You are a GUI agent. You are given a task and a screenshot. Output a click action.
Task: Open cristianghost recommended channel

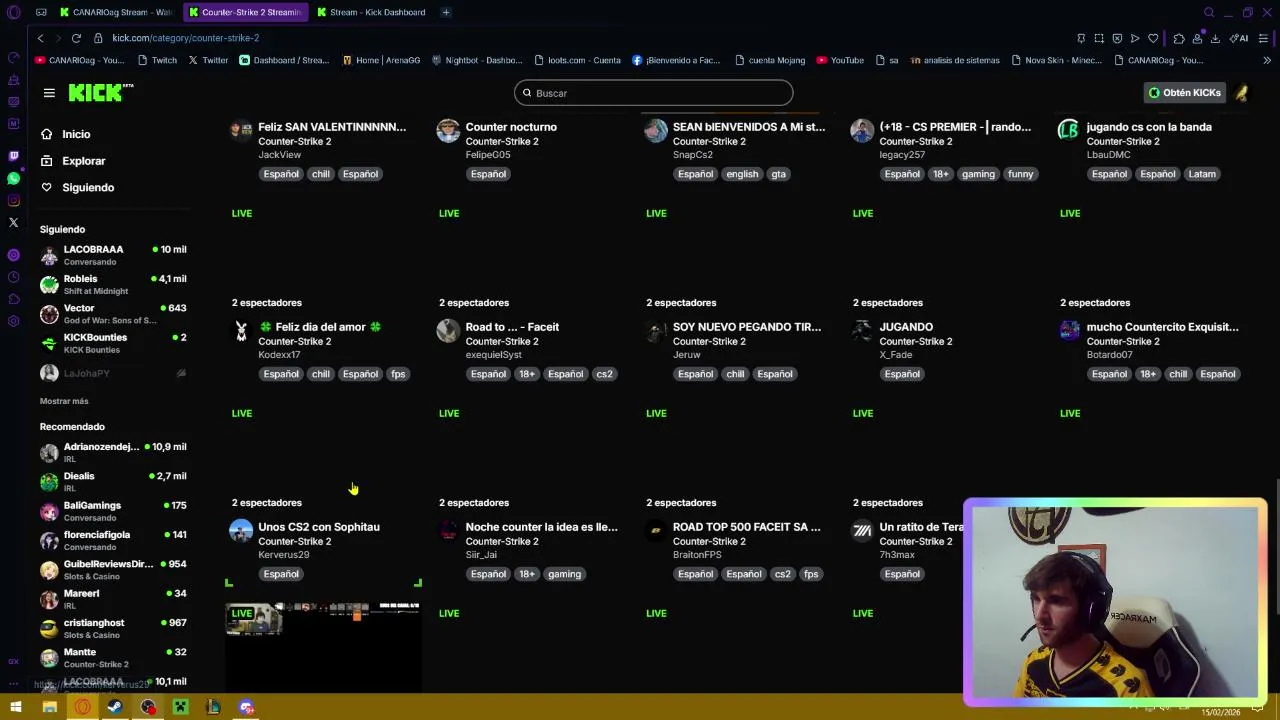click(x=113, y=628)
